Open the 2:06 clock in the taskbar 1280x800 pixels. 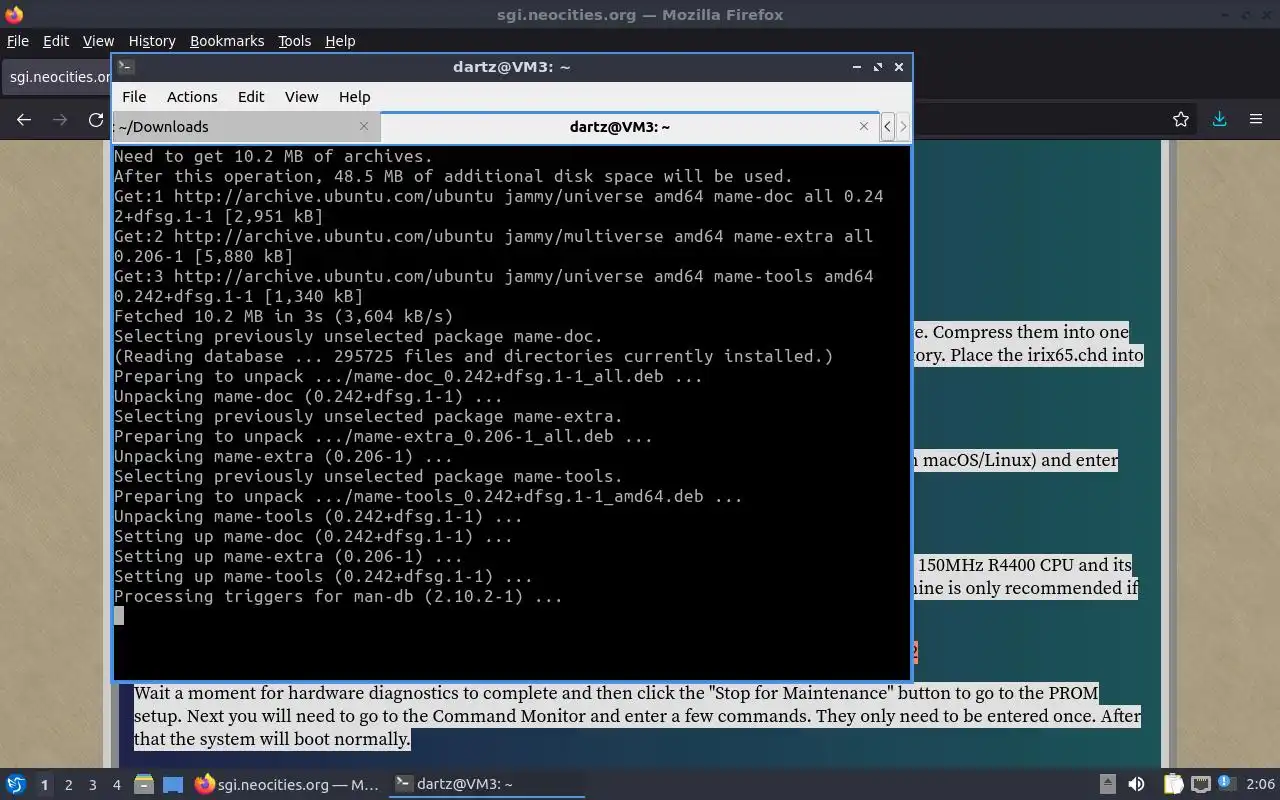1260,785
